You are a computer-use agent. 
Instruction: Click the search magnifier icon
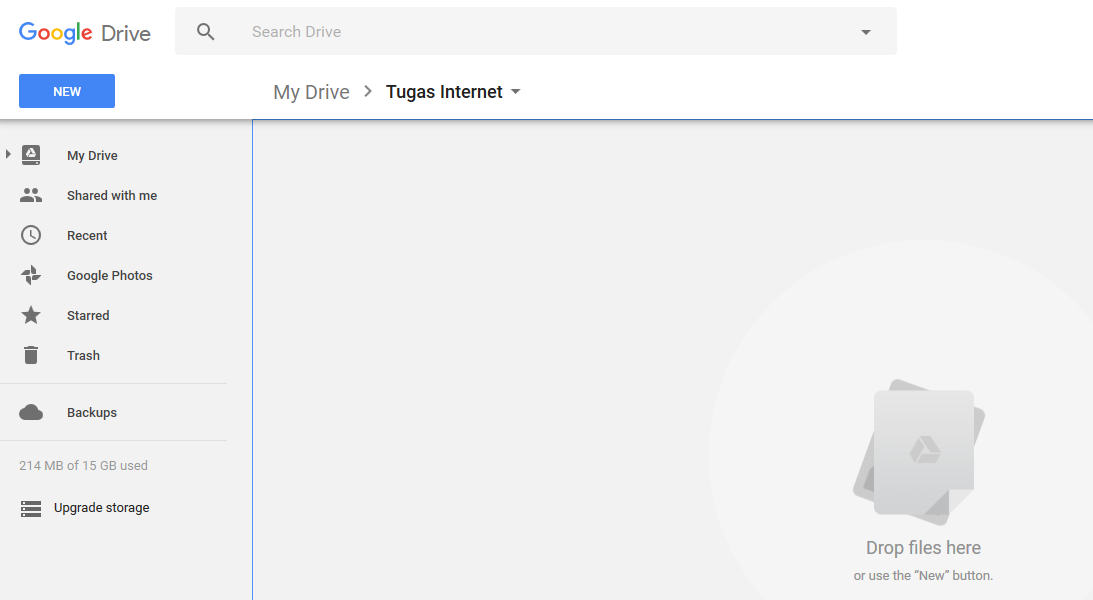pos(206,31)
